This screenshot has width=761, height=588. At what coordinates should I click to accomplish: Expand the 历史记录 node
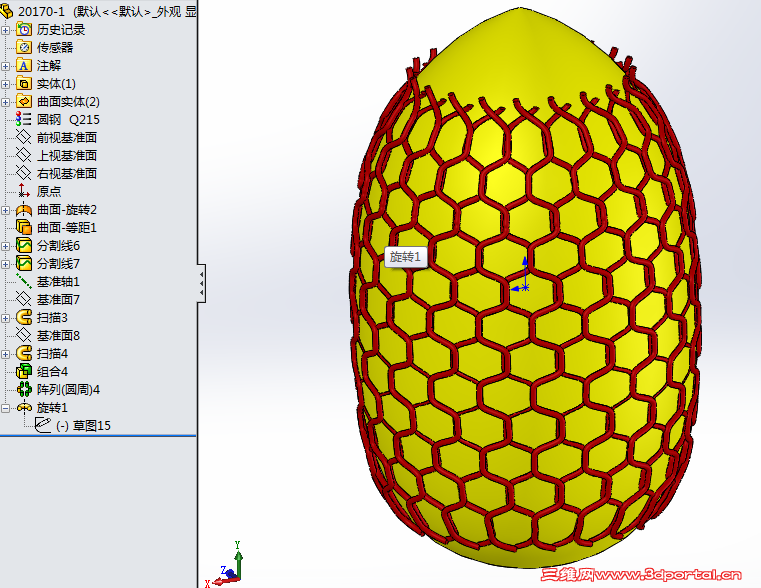click(x=5, y=30)
